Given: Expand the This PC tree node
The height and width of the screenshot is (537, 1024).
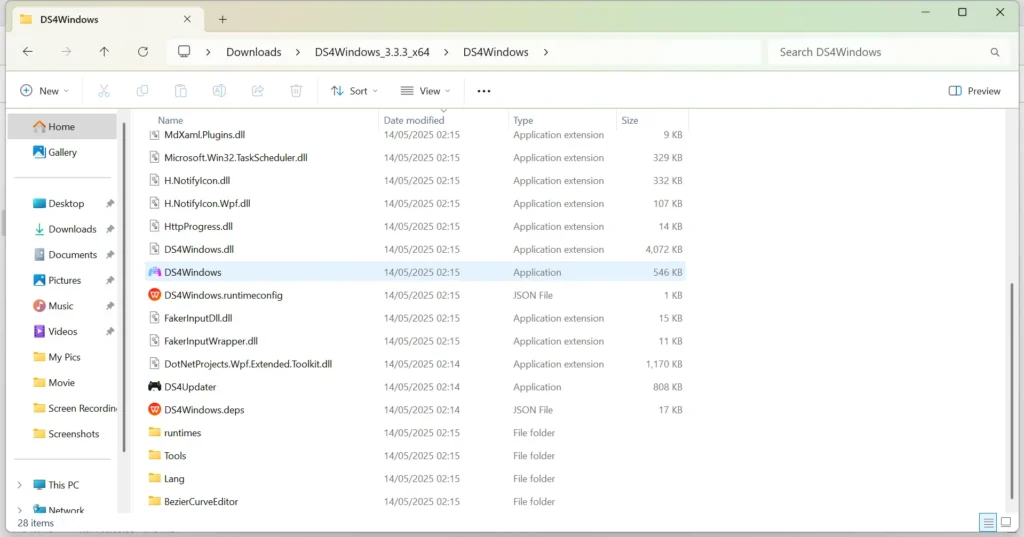Looking at the screenshot, I should click(19, 485).
